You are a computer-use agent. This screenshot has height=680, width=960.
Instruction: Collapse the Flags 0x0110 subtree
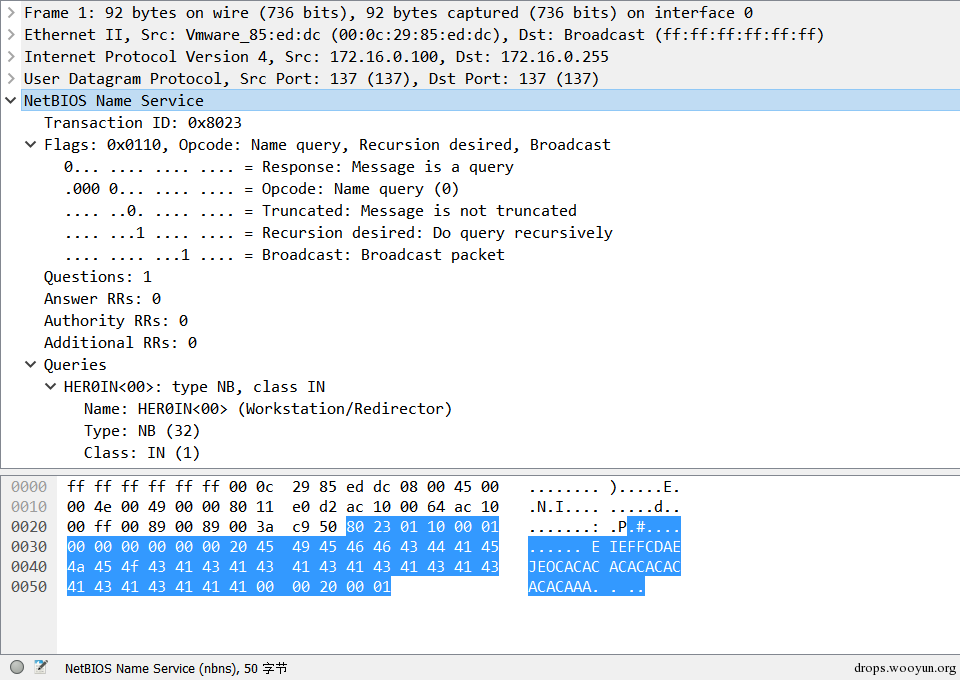coord(30,145)
